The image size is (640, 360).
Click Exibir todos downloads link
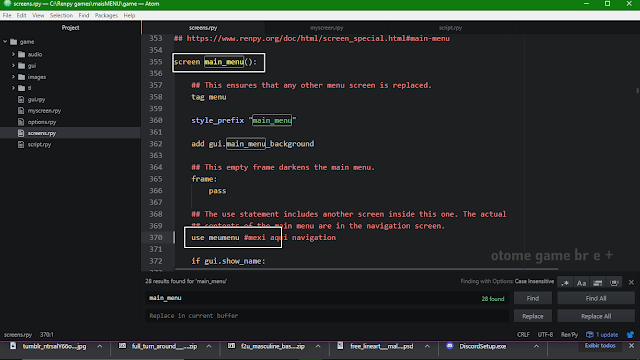[x=600, y=346]
